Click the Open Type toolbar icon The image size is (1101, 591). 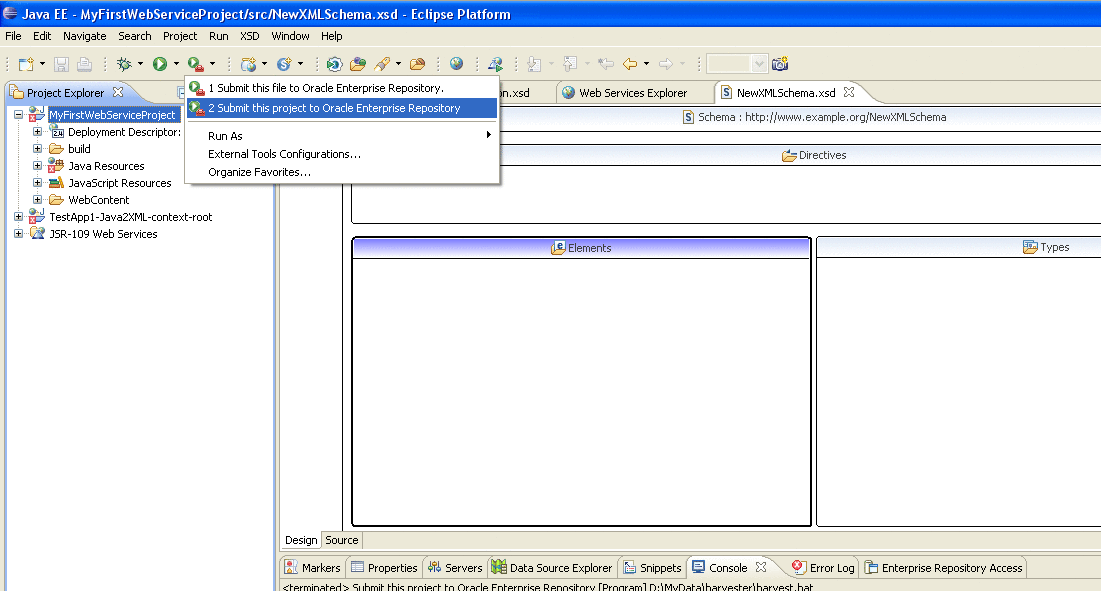(358, 65)
